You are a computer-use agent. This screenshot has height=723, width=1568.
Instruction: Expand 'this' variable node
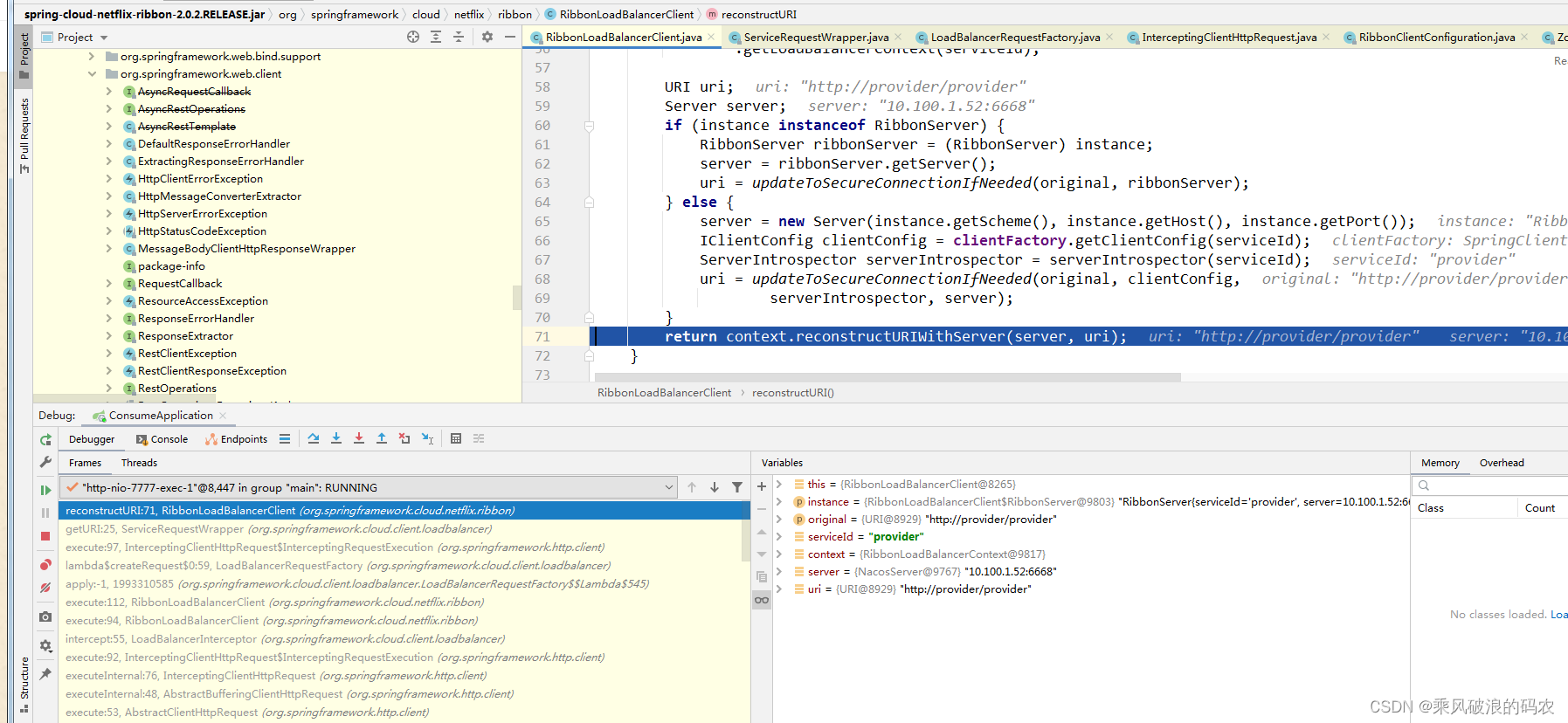[779, 484]
